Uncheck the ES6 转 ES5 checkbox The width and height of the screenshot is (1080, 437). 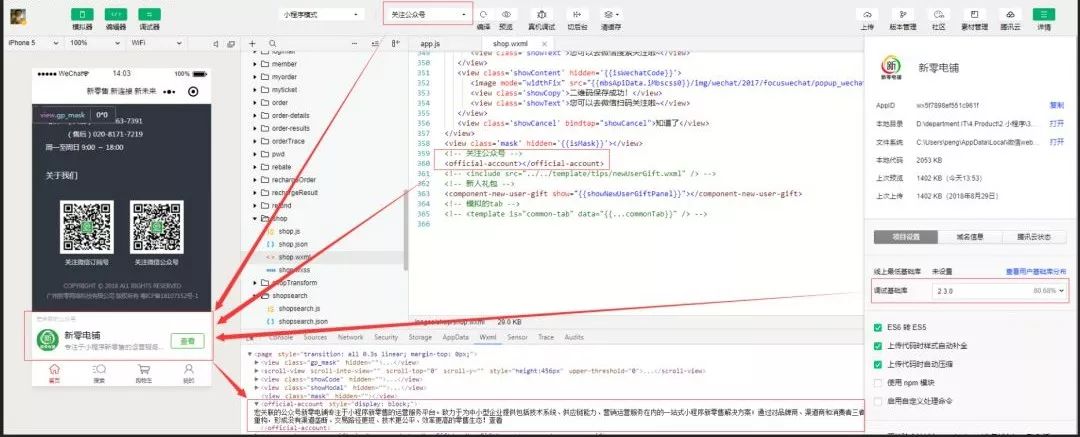878,327
